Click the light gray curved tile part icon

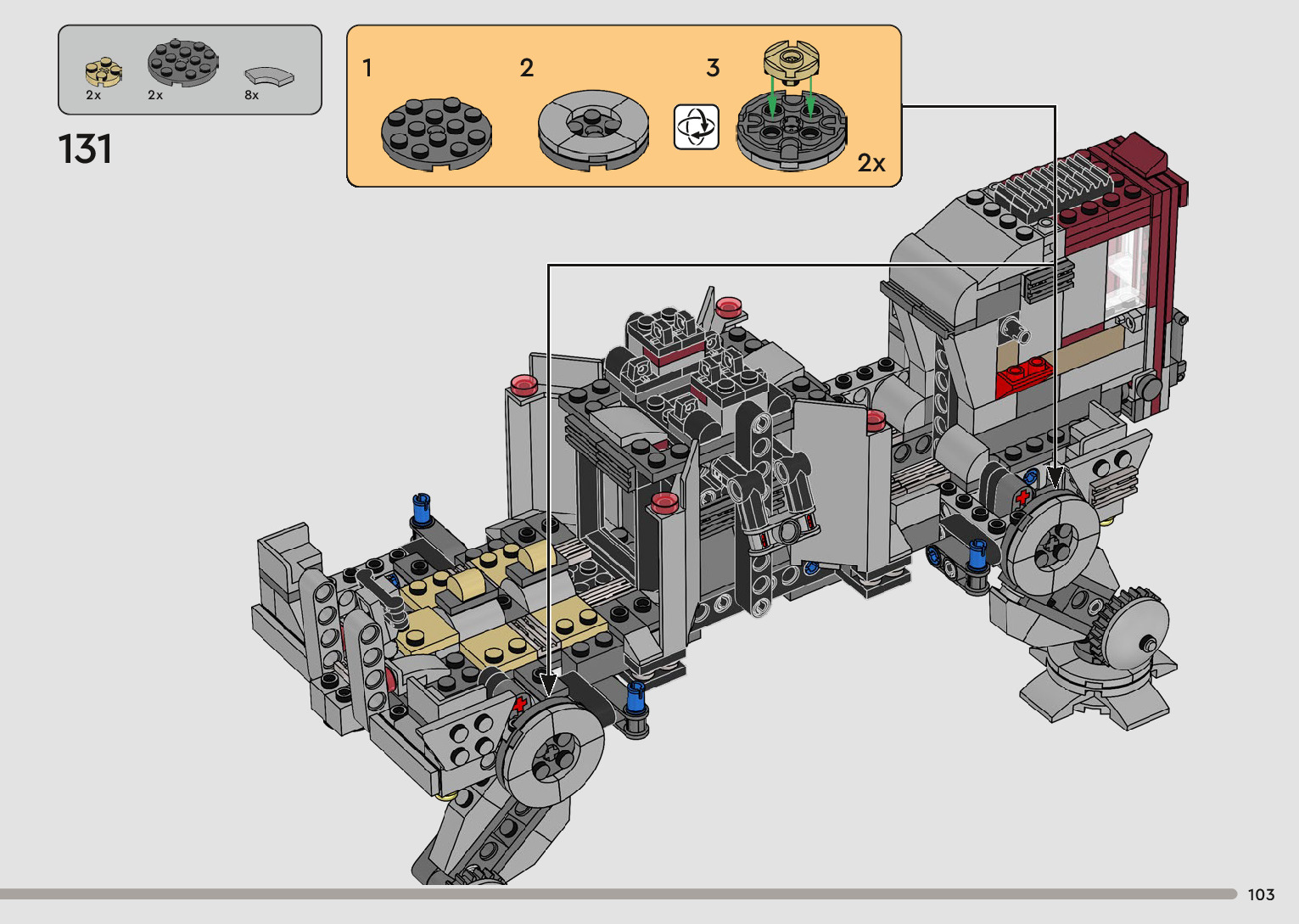point(270,76)
